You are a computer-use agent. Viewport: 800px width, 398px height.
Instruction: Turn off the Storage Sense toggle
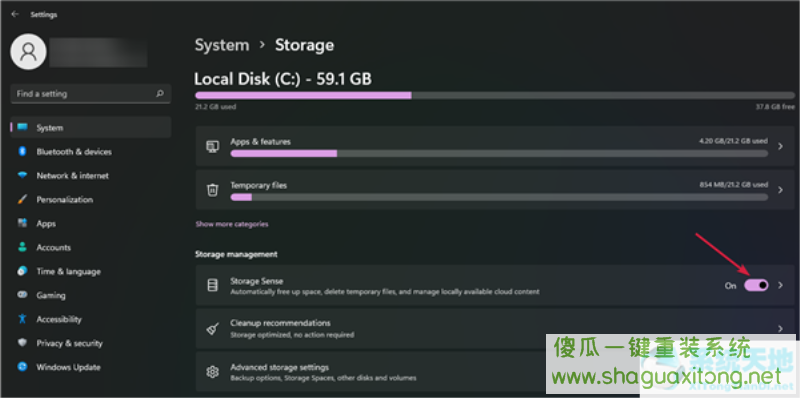[x=756, y=285]
